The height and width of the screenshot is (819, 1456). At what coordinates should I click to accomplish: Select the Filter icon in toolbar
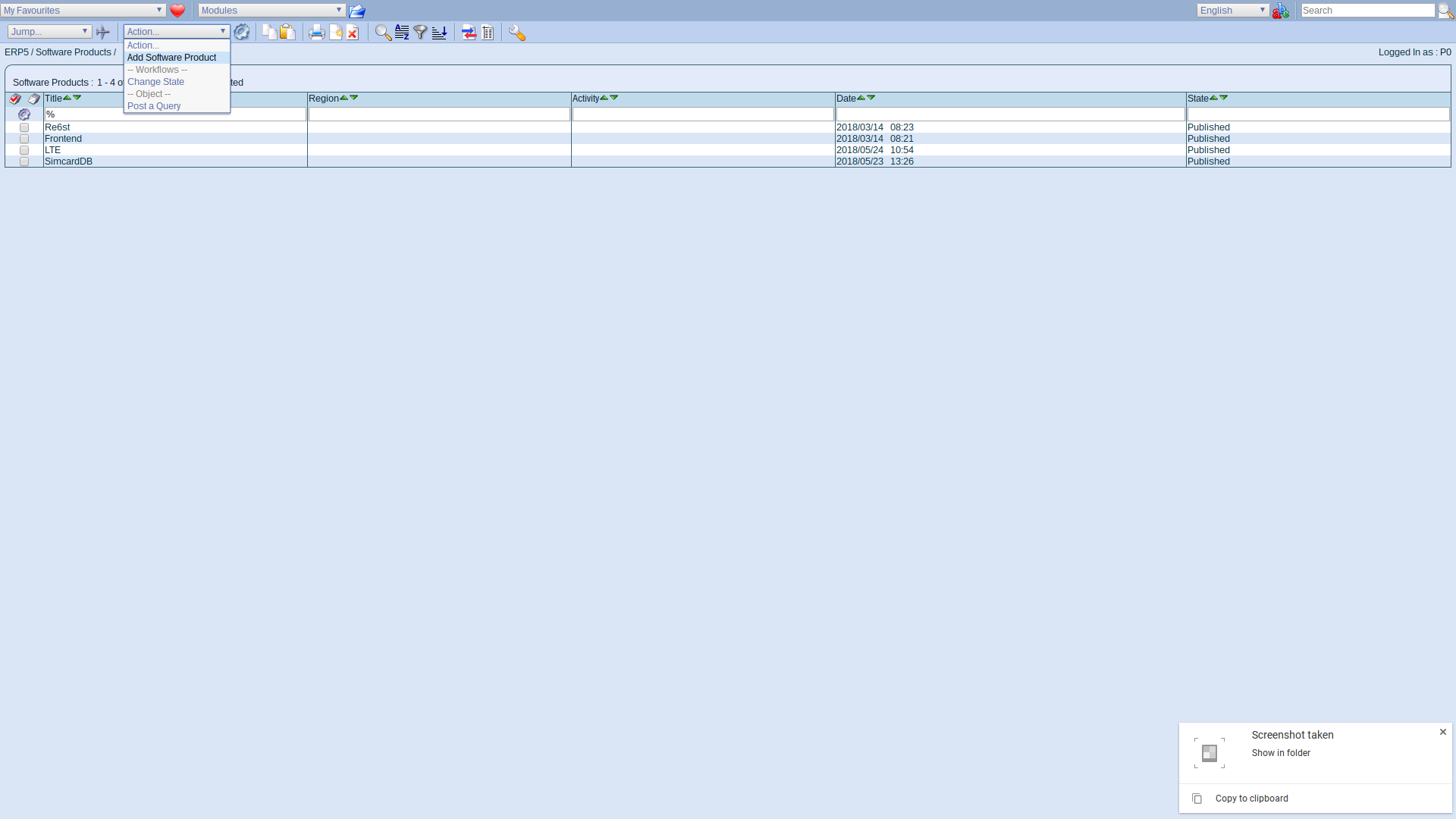click(x=420, y=33)
